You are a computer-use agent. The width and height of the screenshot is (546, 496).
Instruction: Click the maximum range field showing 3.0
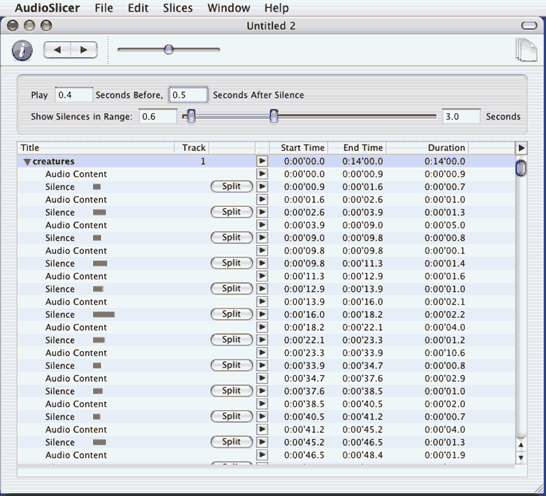pyautogui.click(x=461, y=116)
